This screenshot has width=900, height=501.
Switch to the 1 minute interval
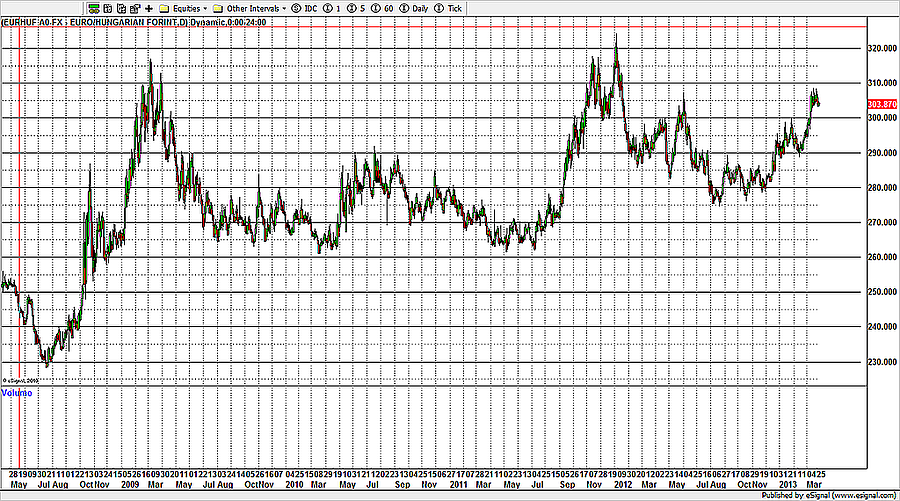pos(334,7)
